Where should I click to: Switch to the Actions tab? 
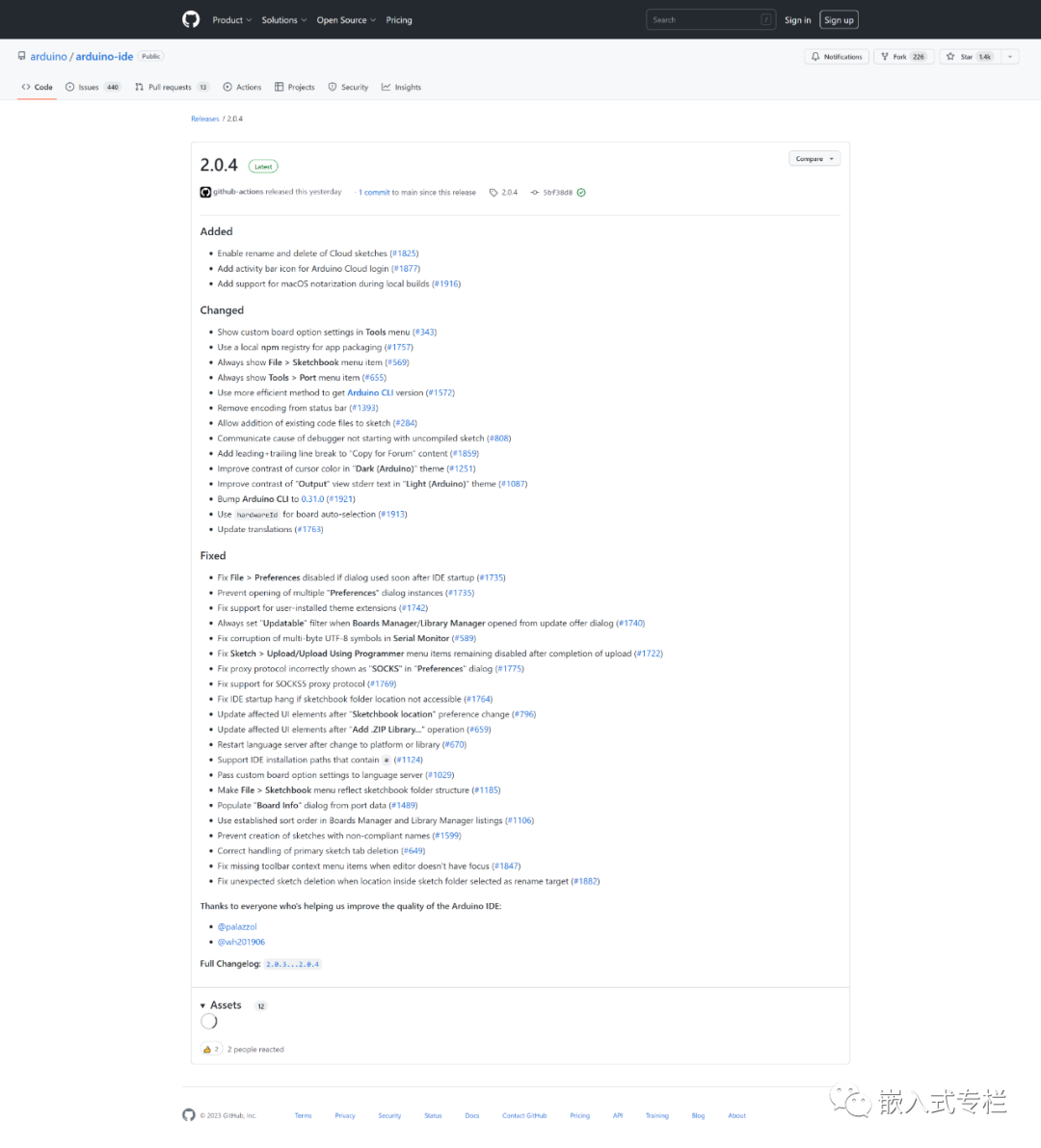coord(242,87)
